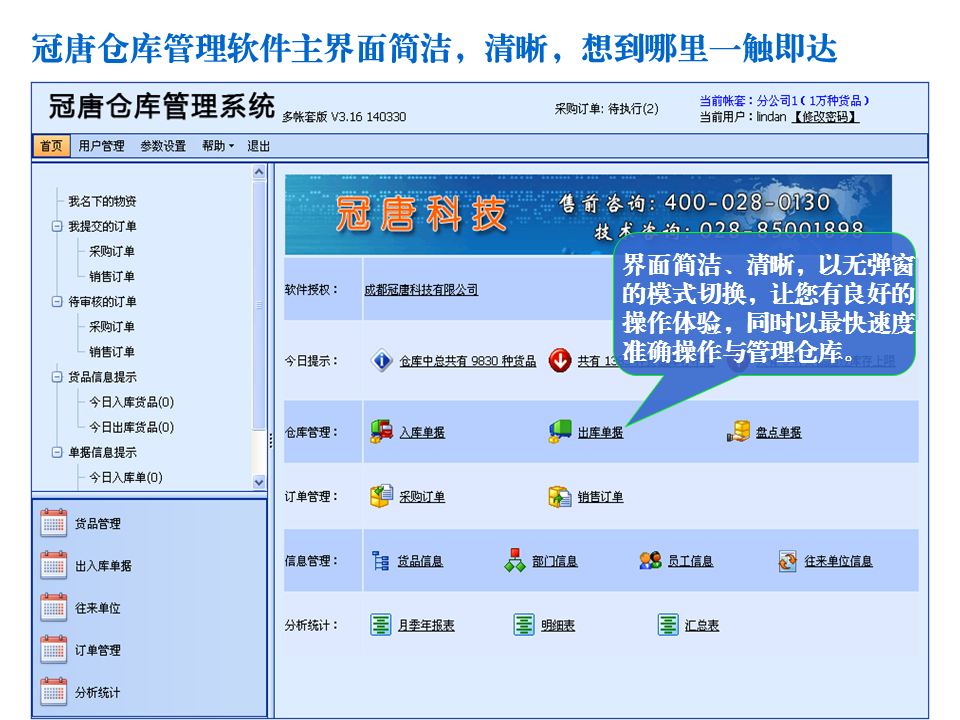Open the 往来单位信息 link
Image resolution: width=960 pixels, height=720 pixels.
[x=838, y=561]
